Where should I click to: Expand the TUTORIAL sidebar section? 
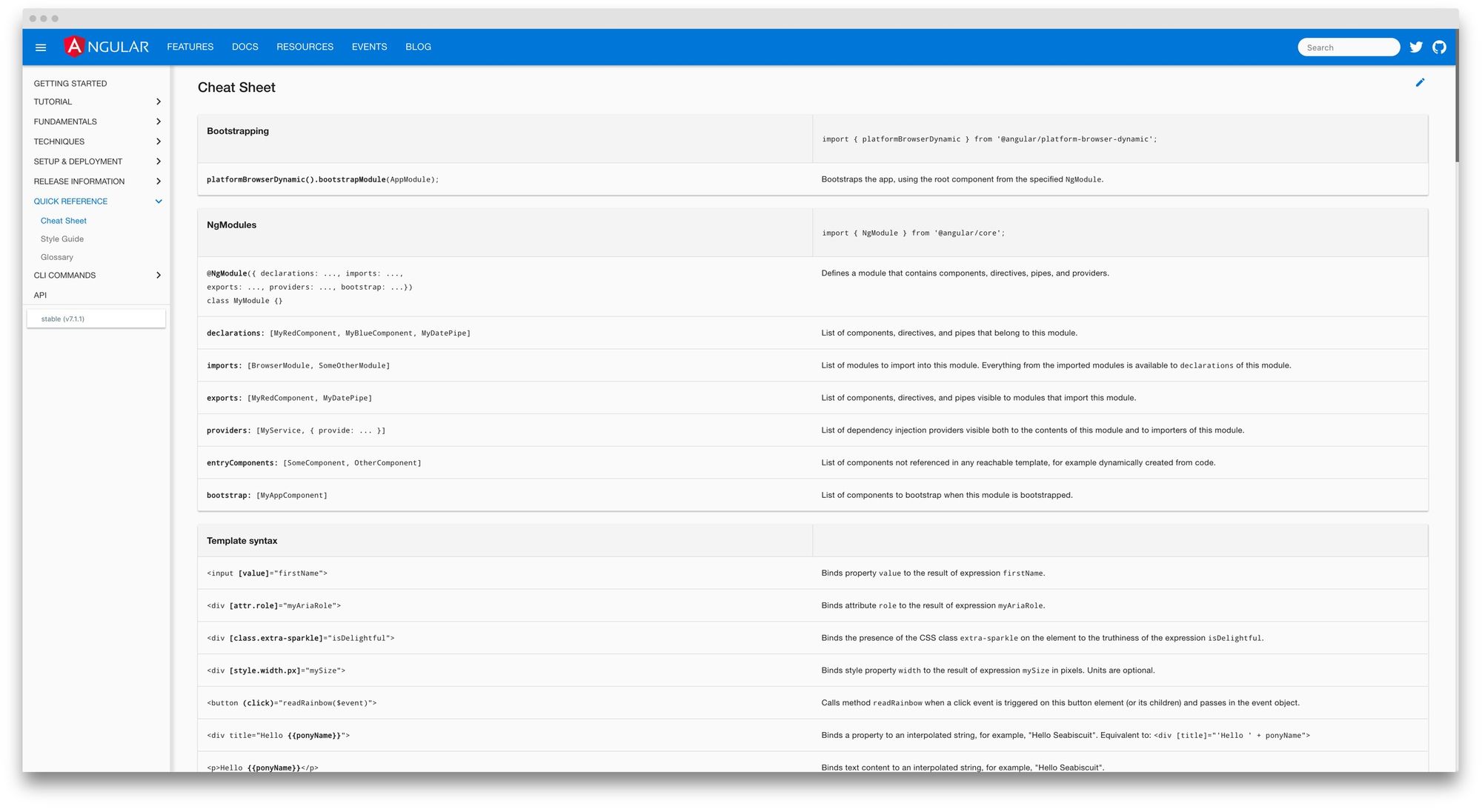click(x=96, y=101)
